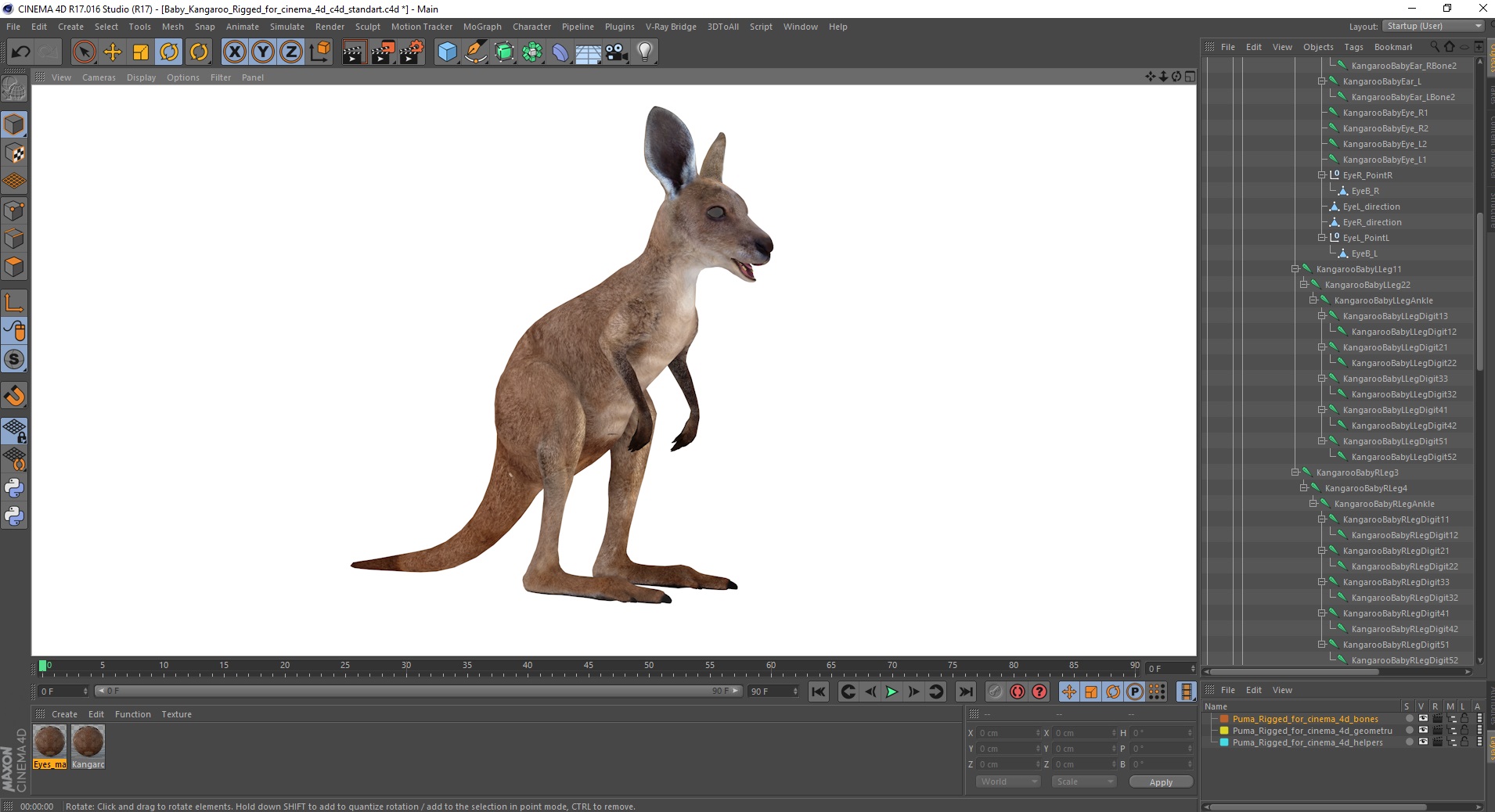Screen dimensions: 1495x812
Task: Collapse KangarooBabyEar_L node
Action: tap(1322, 81)
